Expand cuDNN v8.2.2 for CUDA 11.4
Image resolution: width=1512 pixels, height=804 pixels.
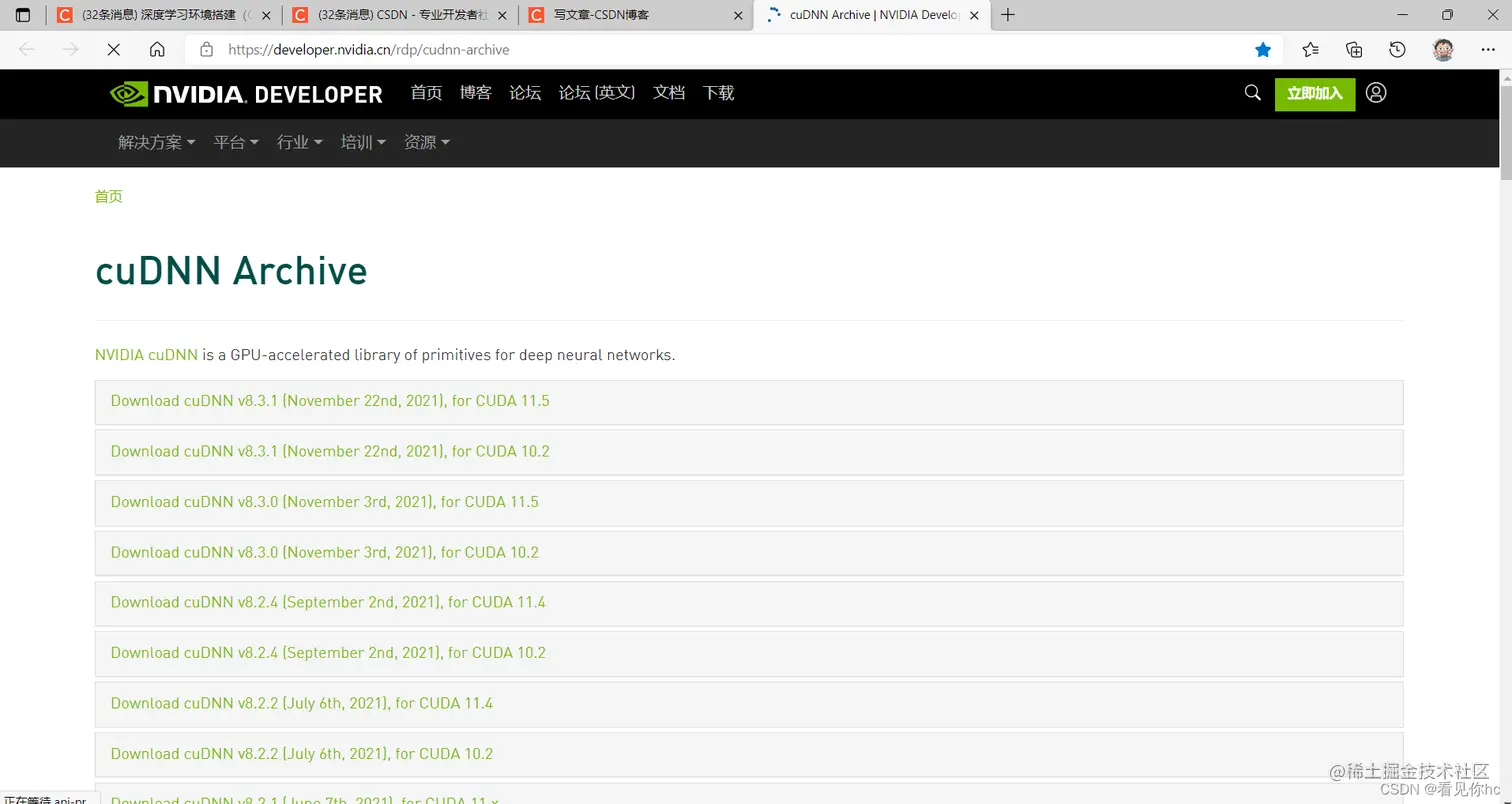click(x=749, y=704)
